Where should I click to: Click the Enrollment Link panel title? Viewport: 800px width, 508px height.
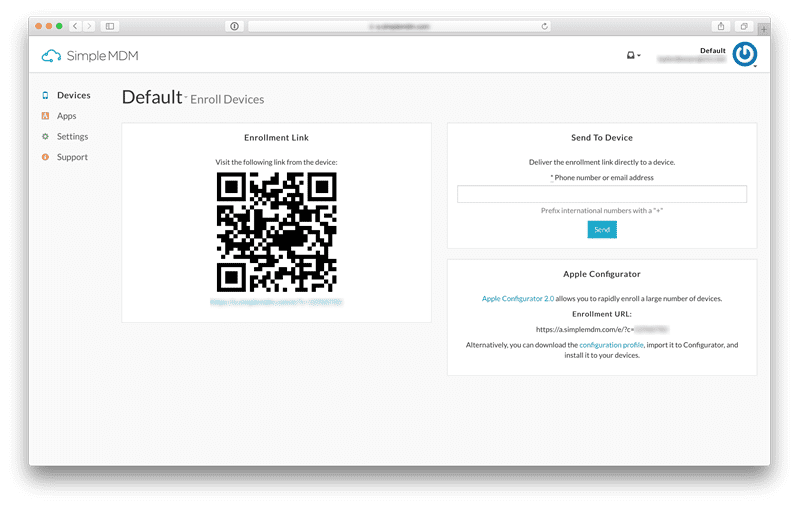[277, 138]
